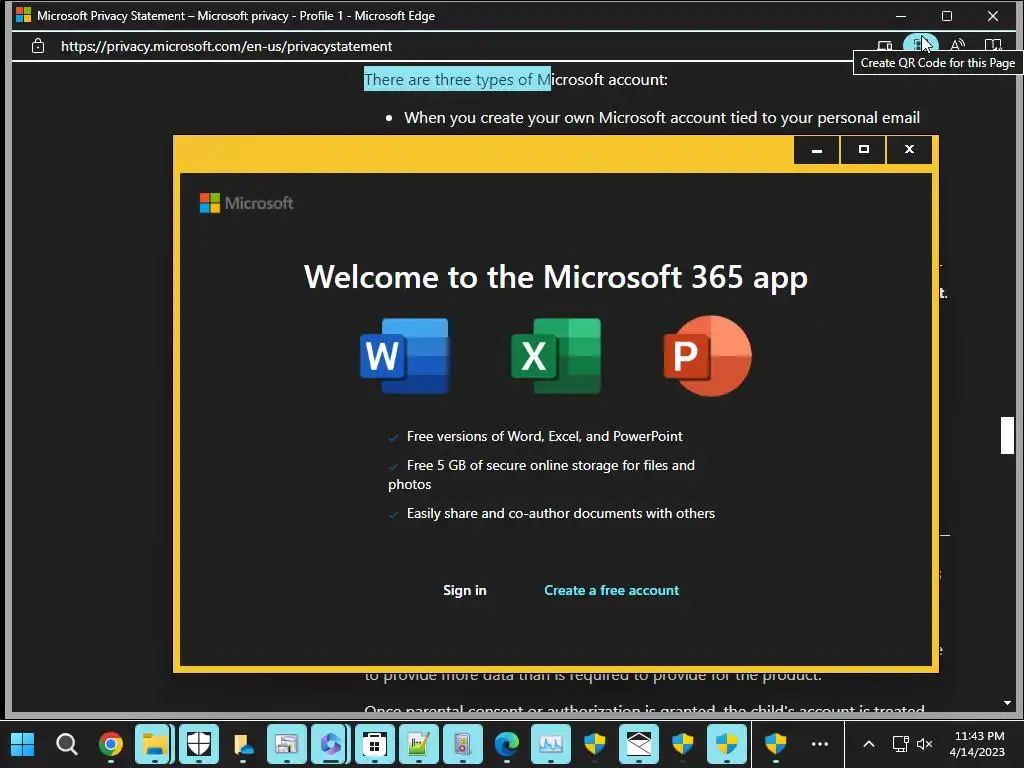This screenshot has width=1024, height=768.
Task: View site info via the lock icon
Action: (x=38, y=46)
